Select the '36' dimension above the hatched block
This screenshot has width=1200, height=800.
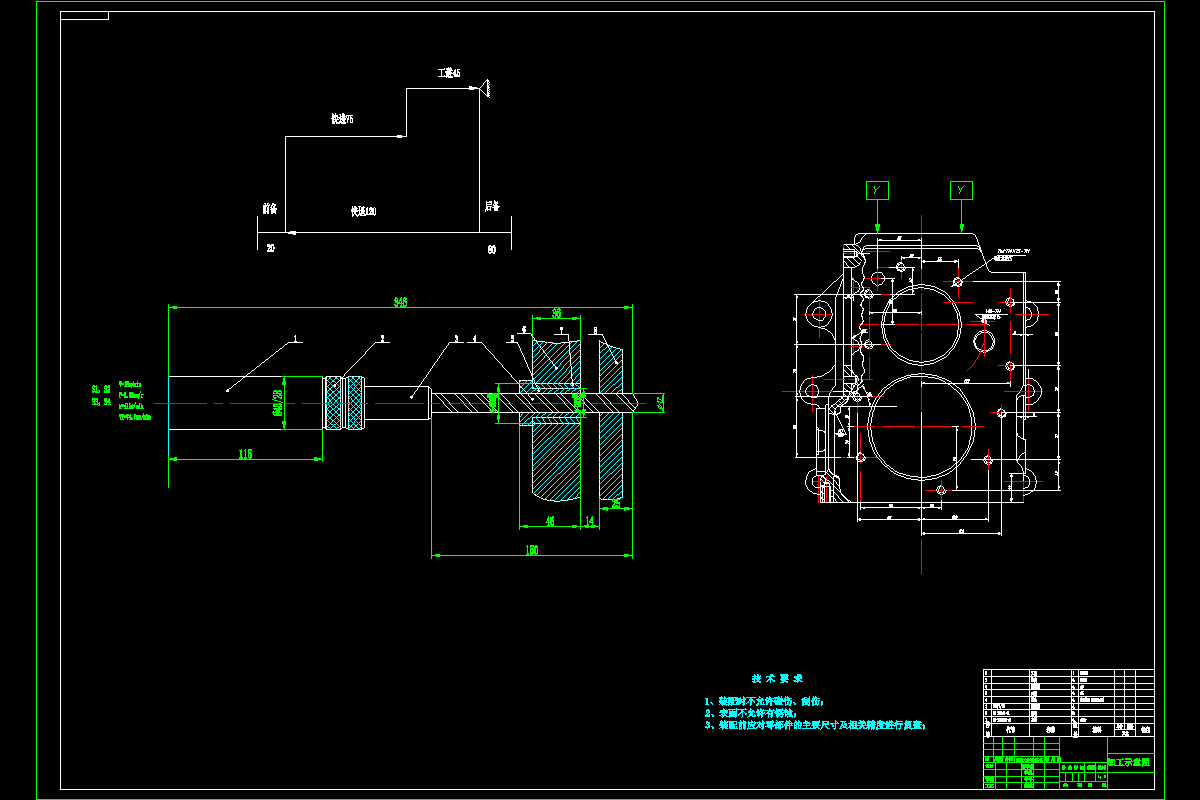click(556, 314)
